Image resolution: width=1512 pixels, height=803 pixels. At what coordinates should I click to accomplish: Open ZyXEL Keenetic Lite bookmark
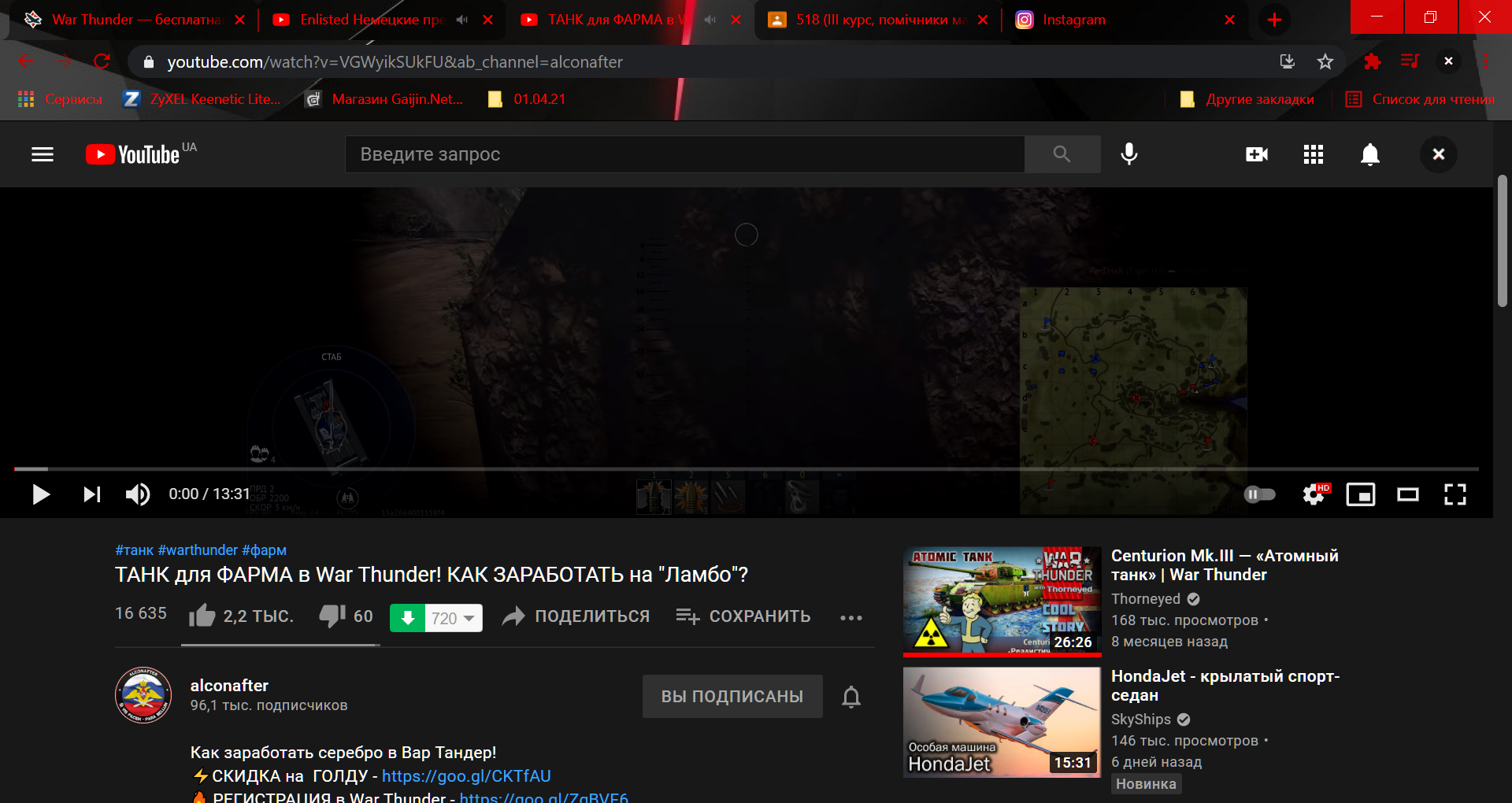(202, 99)
